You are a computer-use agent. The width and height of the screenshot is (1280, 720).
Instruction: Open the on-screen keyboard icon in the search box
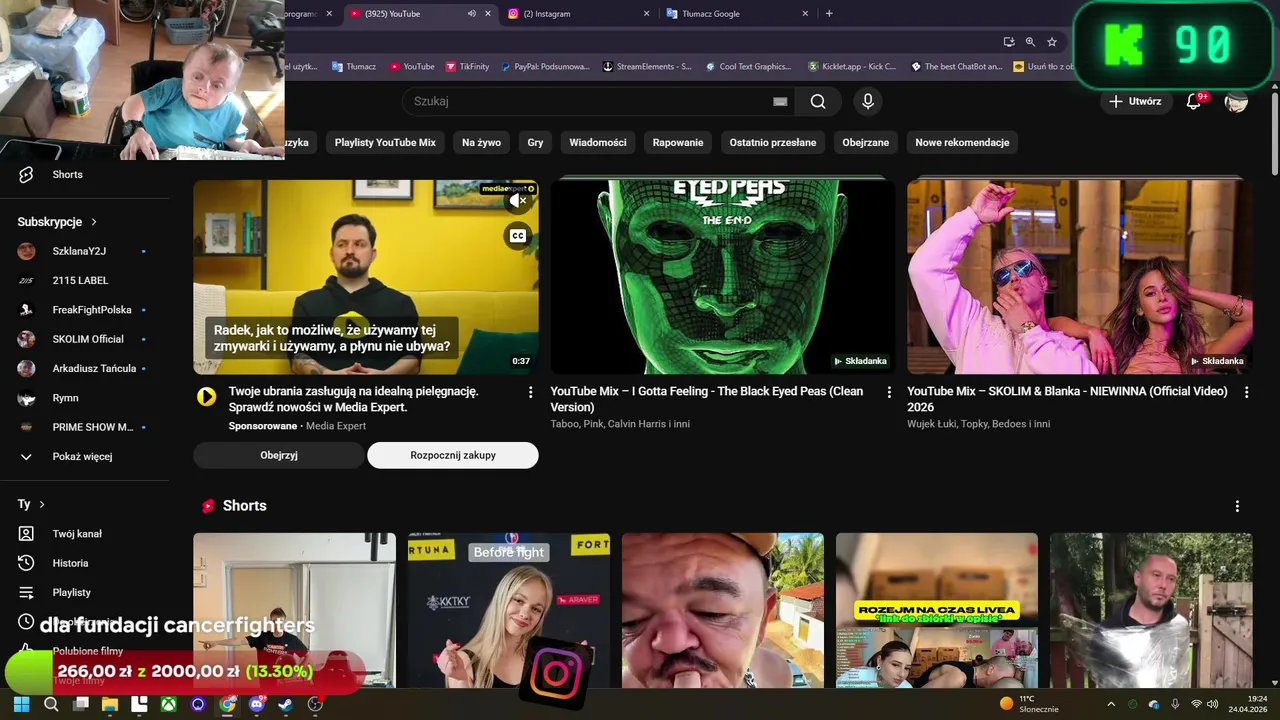[780, 101]
